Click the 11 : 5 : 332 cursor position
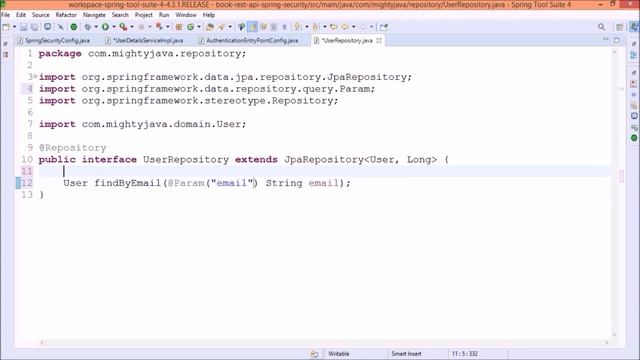 (x=464, y=354)
